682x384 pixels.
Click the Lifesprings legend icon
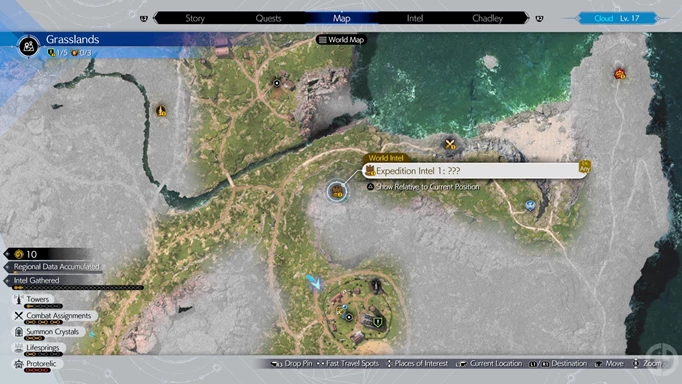[18, 348]
